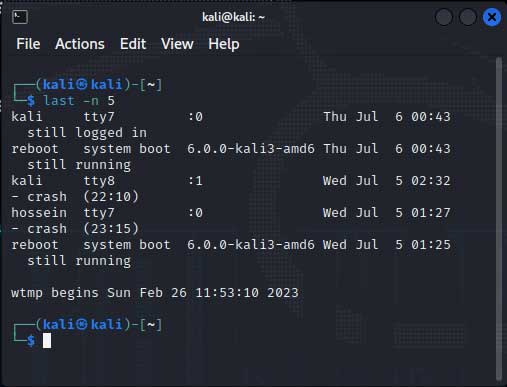This screenshot has height=387, width=507.
Task: Open the Edit menu
Action: [133, 44]
